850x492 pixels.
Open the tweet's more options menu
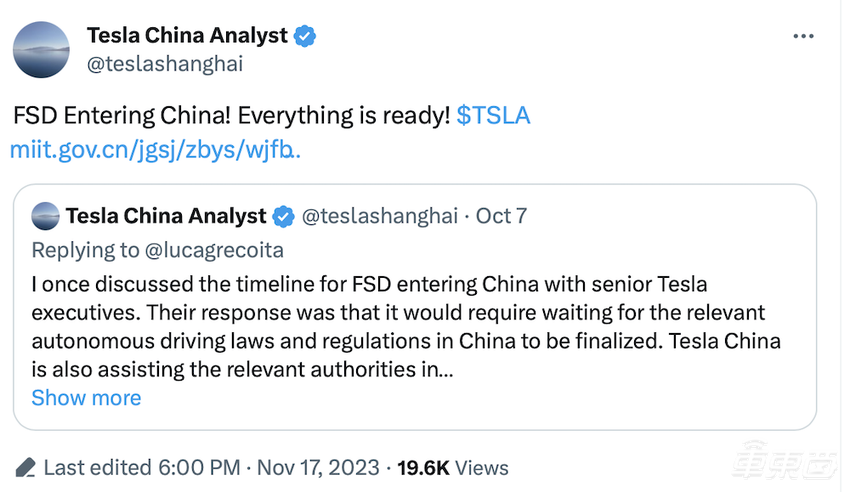803,36
